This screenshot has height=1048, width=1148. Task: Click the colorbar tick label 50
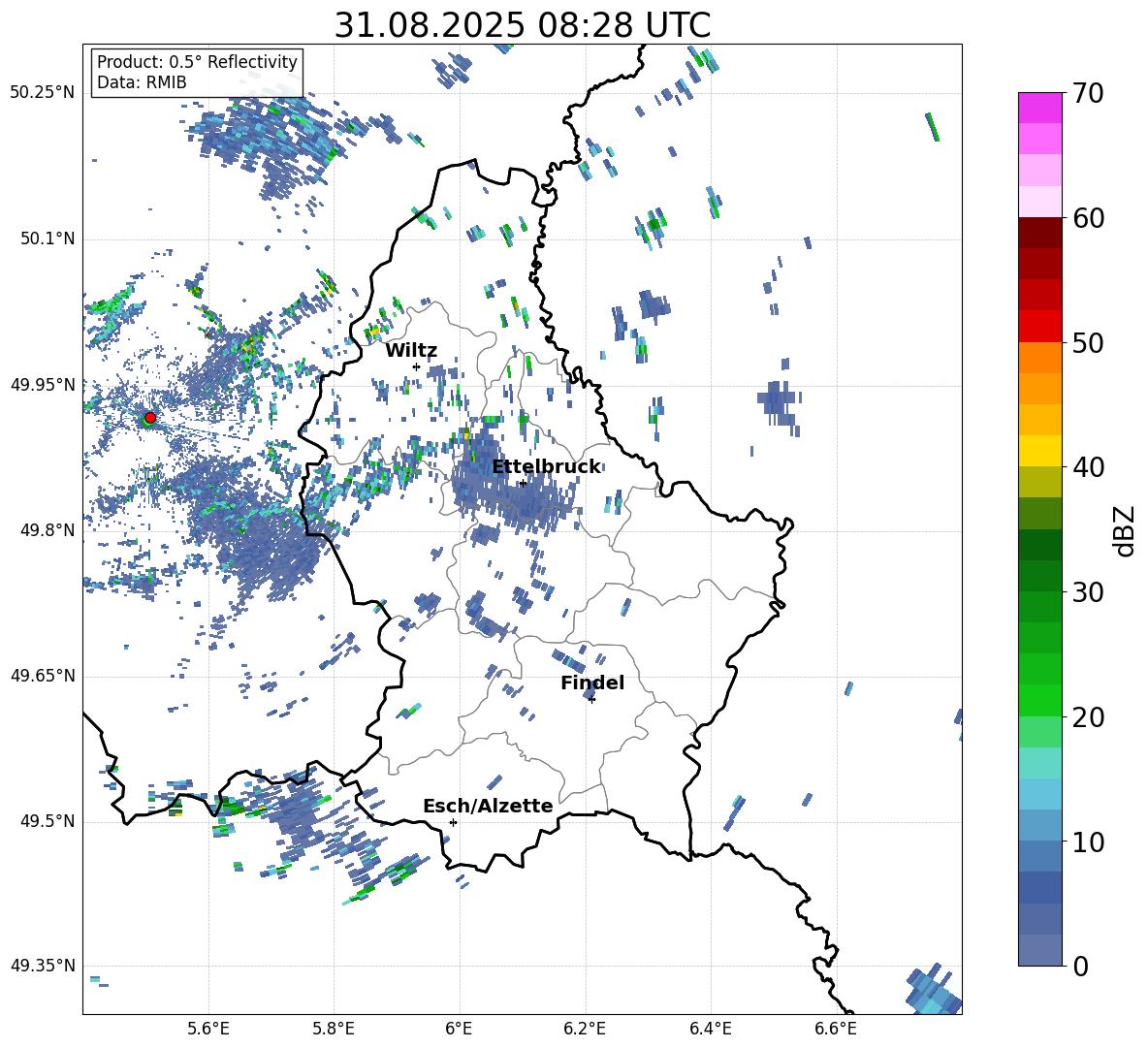coord(1088,342)
